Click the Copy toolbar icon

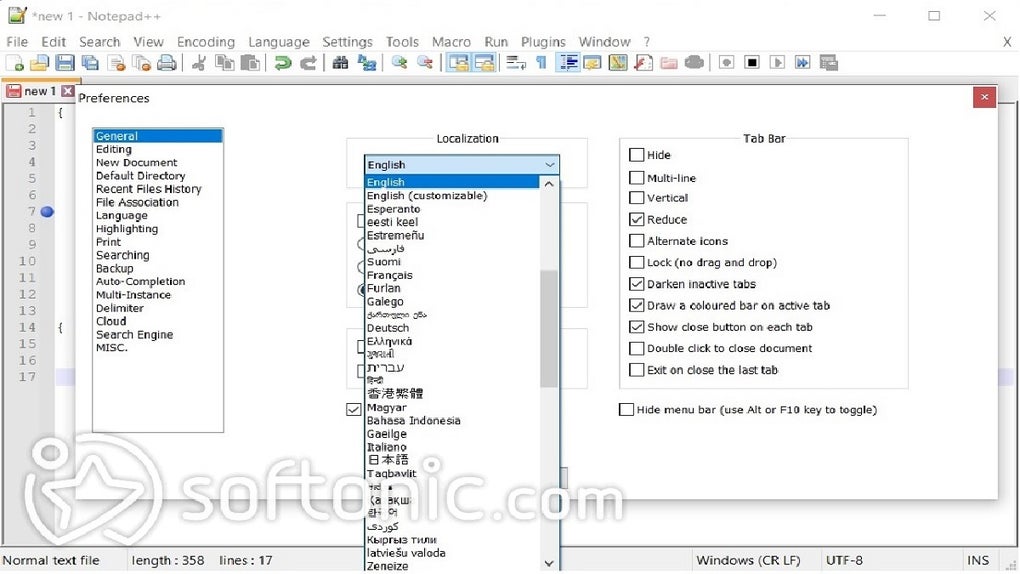pos(224,62)
